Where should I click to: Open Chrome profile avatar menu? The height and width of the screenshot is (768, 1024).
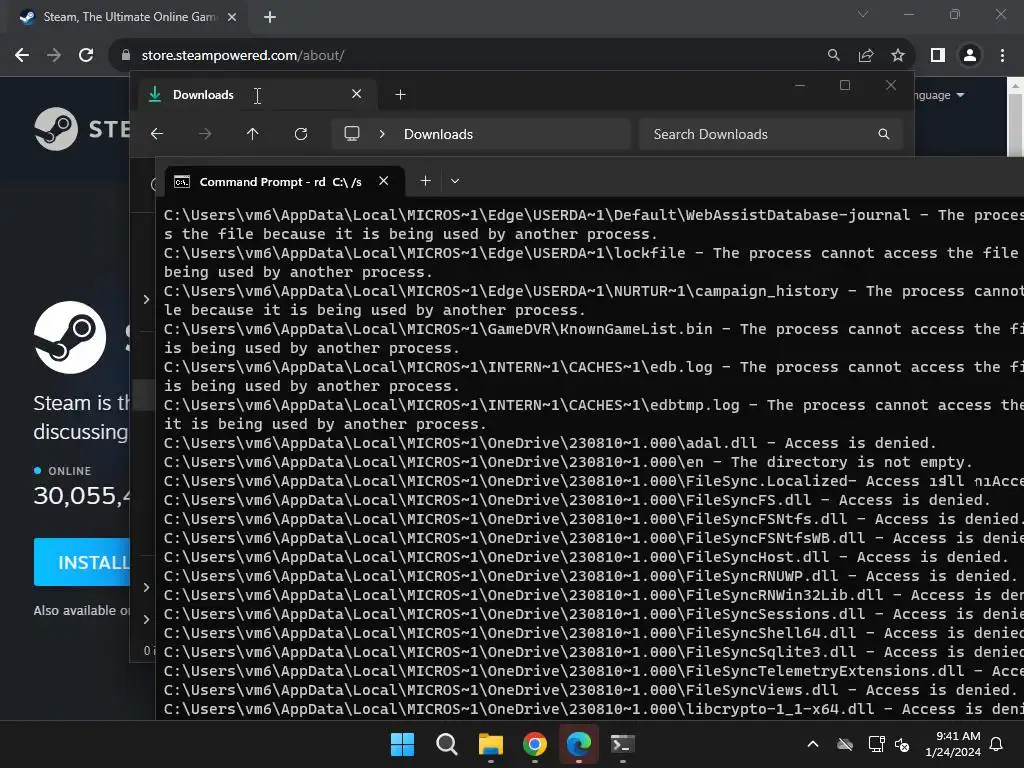click(x=970, y=56)
